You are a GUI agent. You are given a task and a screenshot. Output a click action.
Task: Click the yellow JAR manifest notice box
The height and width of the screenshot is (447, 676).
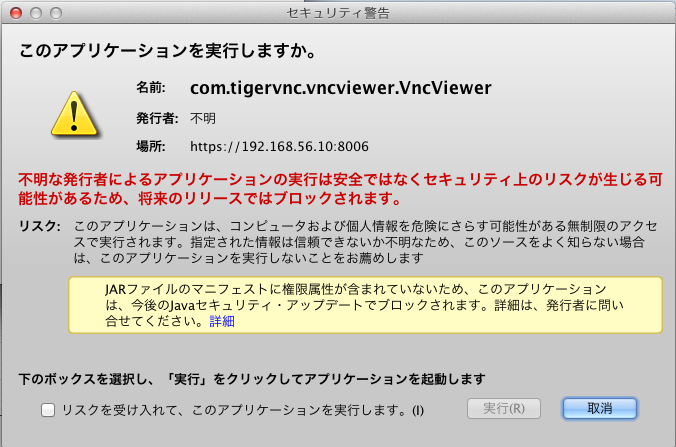(365, 305)
